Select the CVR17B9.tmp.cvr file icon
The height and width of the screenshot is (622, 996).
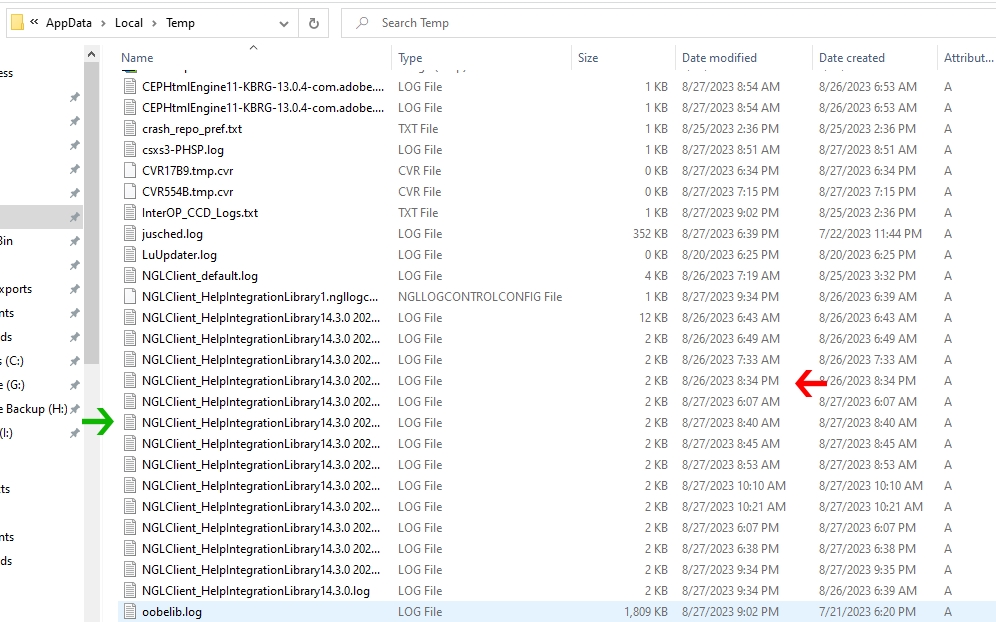[x=130, y=170]
